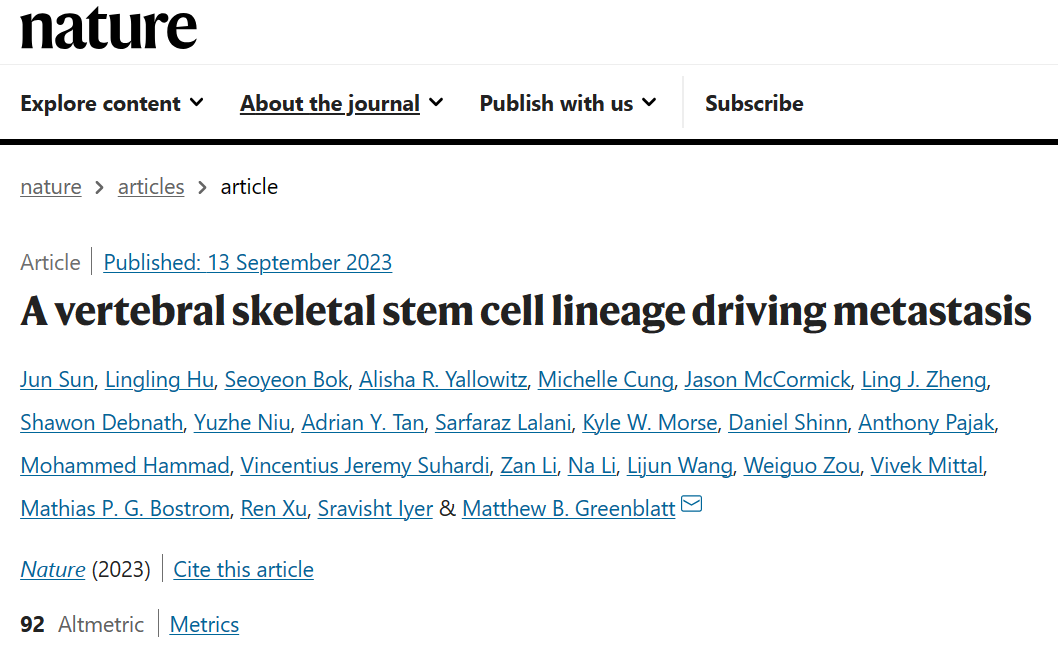Image resolution: width=1058 pixels, height=653 pixels.
Task: Expand the Explore content dropdown
Action: coord(112,103)
